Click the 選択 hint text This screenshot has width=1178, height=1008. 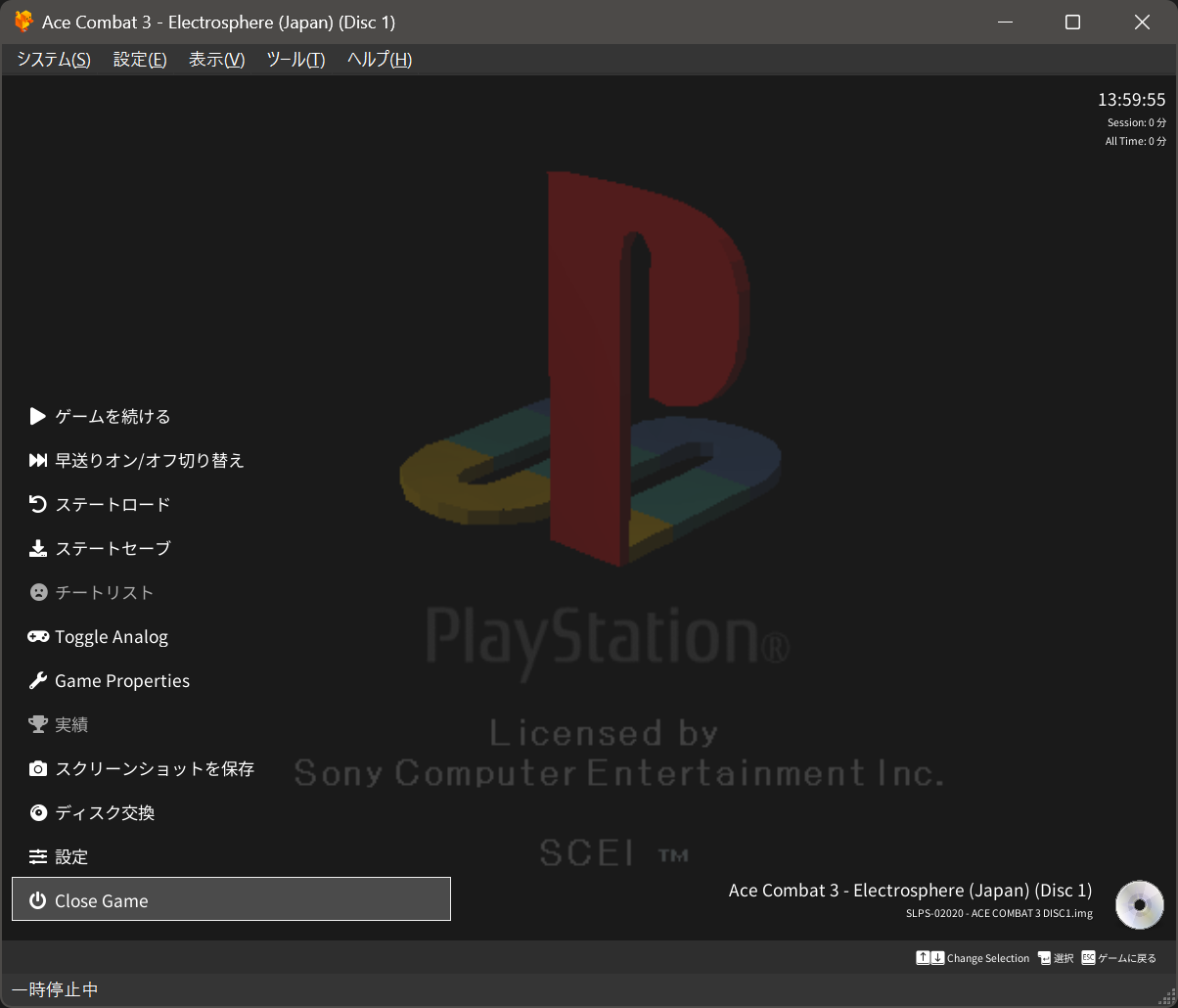coord(1064,958)
